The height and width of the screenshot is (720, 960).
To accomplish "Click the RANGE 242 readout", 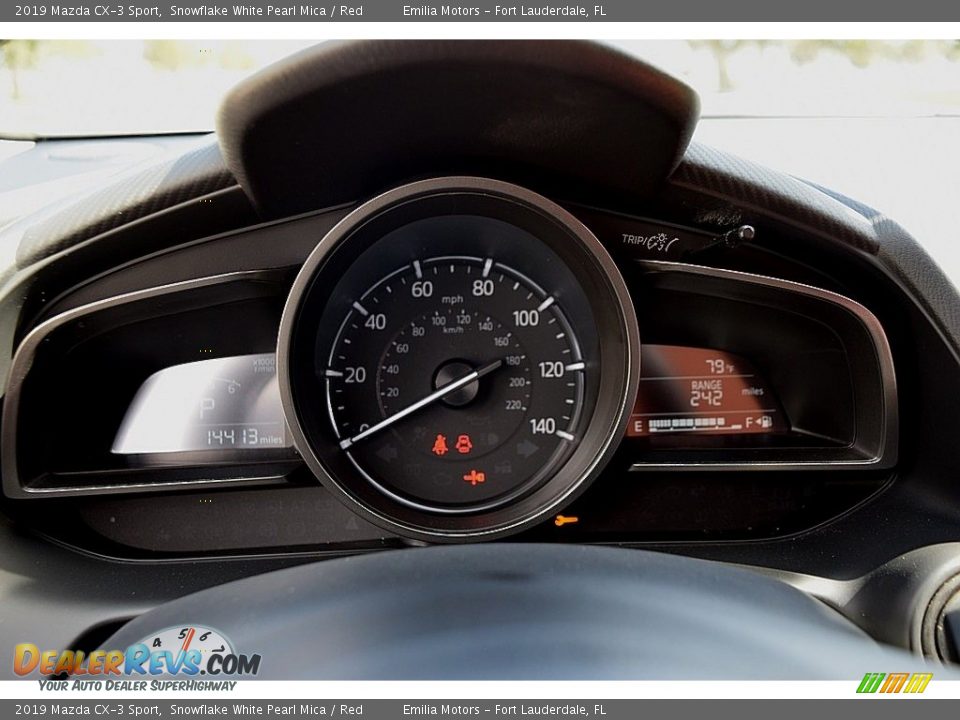I will (706, 393).
